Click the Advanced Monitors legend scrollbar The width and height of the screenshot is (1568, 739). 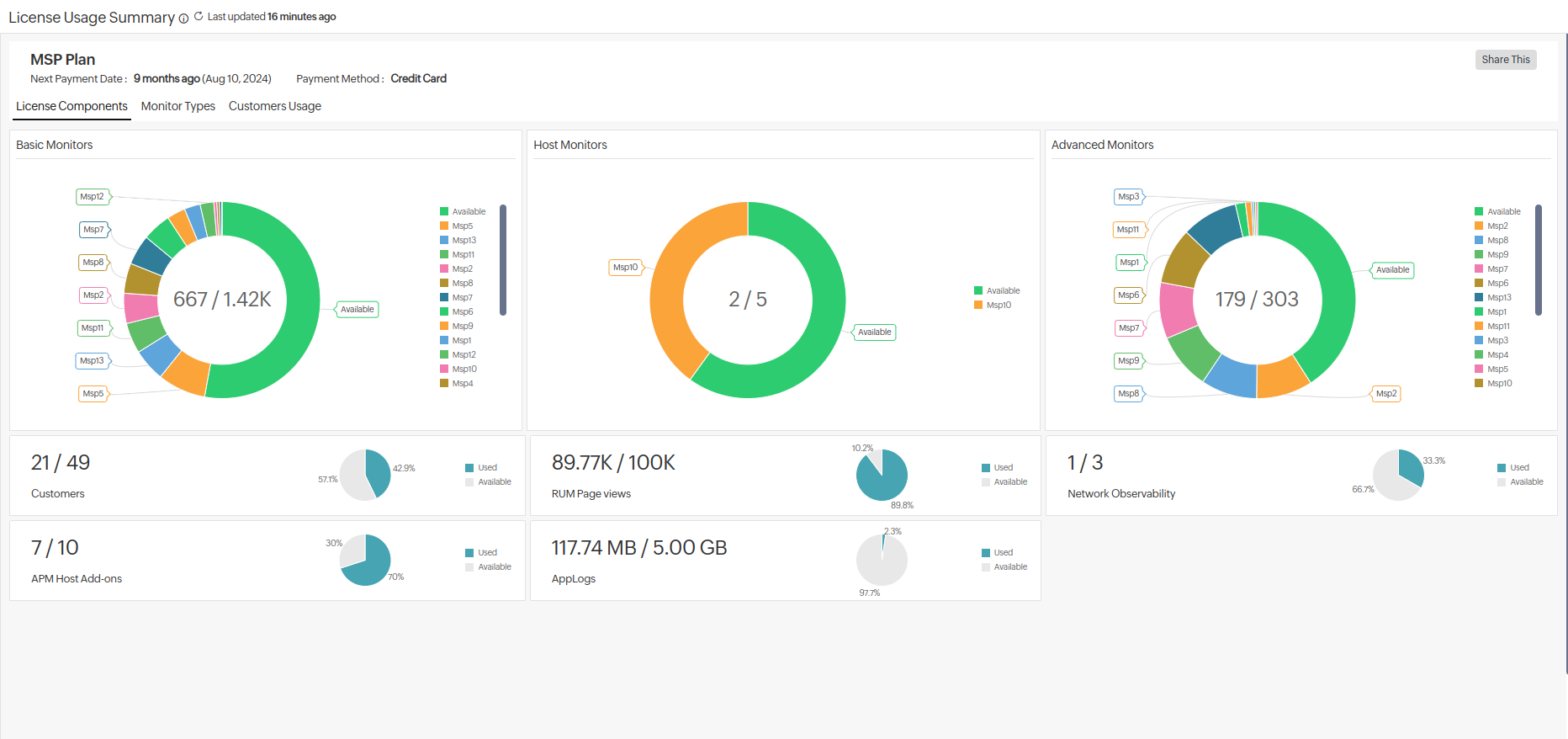[x=1538, y=259]
